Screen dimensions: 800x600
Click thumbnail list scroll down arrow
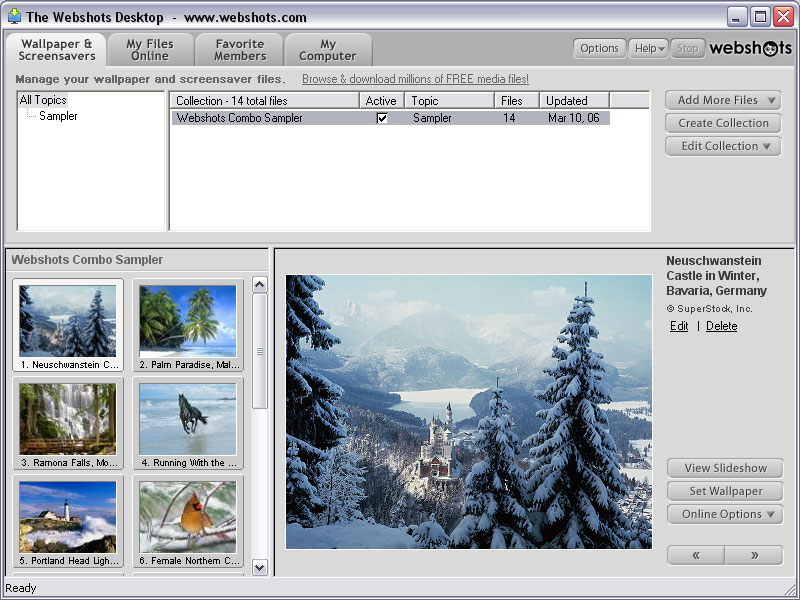click(260, 567)
